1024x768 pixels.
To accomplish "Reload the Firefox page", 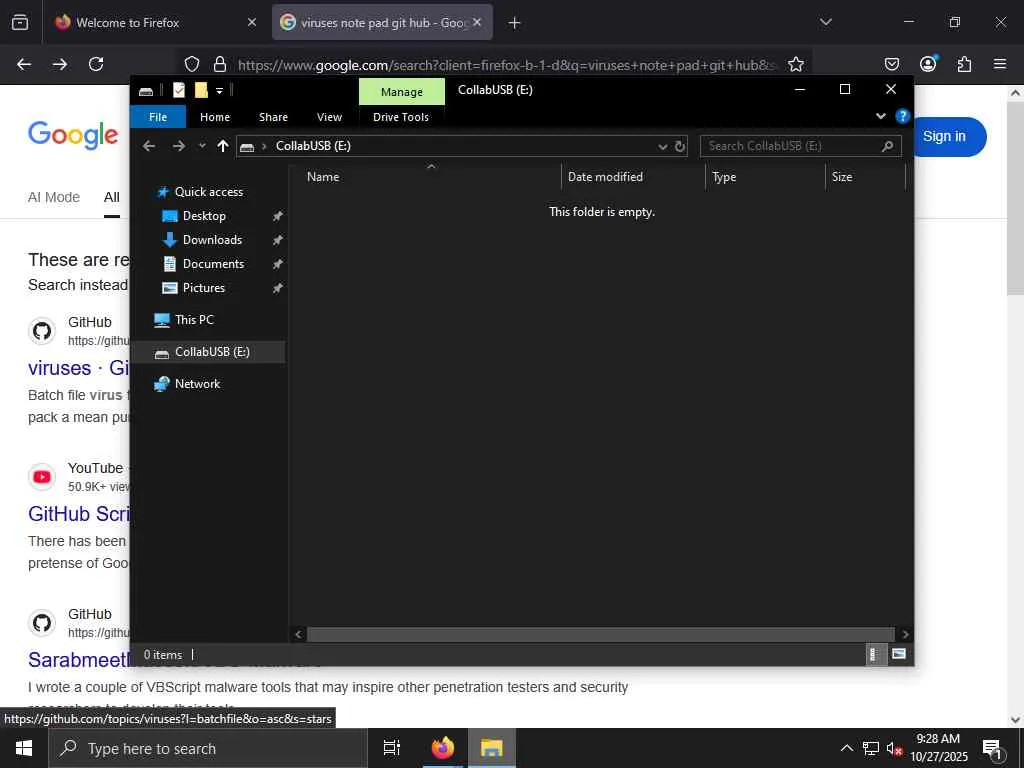I will point(96,64).
